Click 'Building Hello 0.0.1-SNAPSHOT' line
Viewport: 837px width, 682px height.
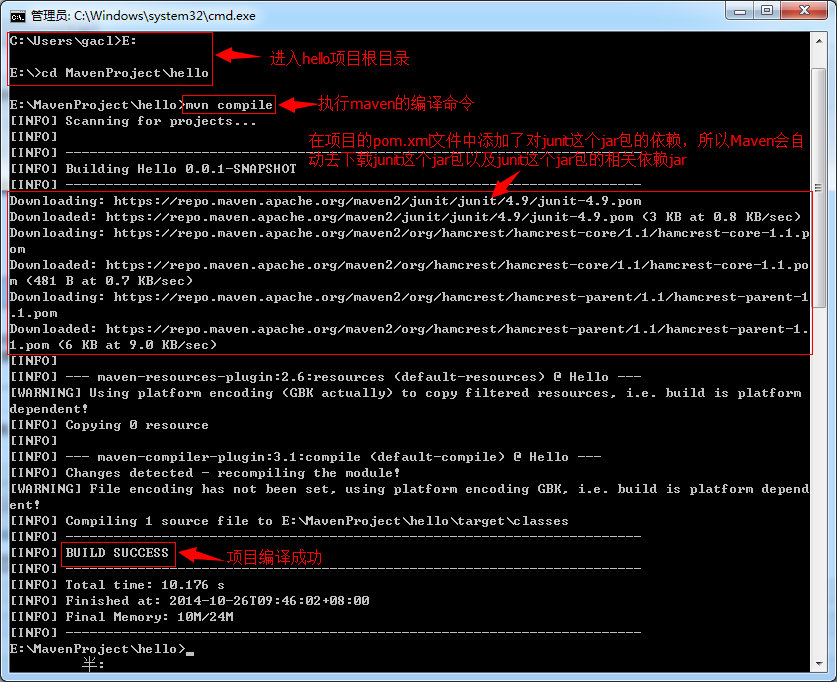(x=153, y=169)
